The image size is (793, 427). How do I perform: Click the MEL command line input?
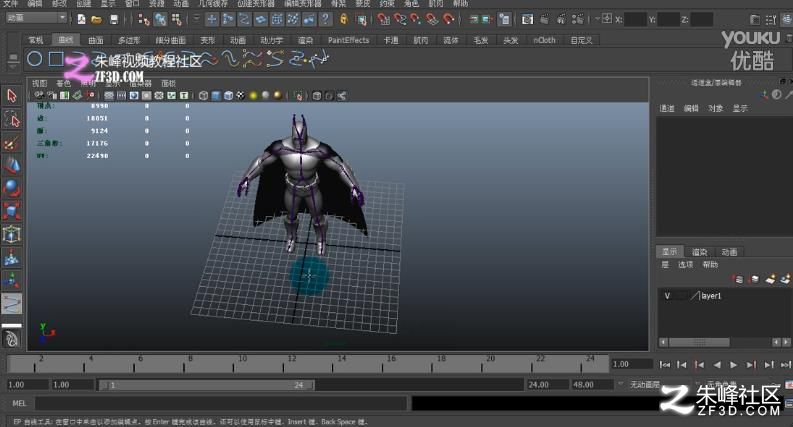[x=221, y=403]
